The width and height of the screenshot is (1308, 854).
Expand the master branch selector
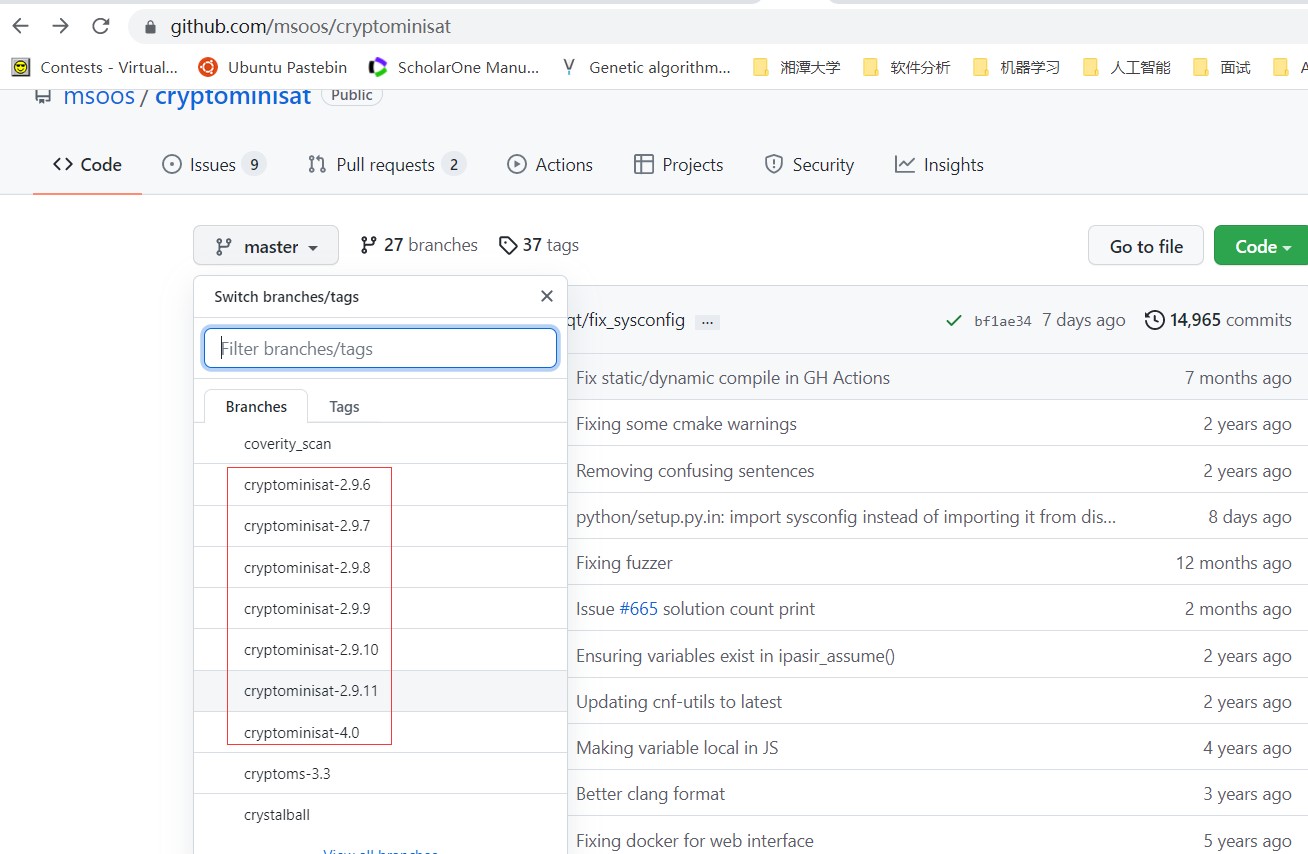pyautogui.click(x=266, y=245)
